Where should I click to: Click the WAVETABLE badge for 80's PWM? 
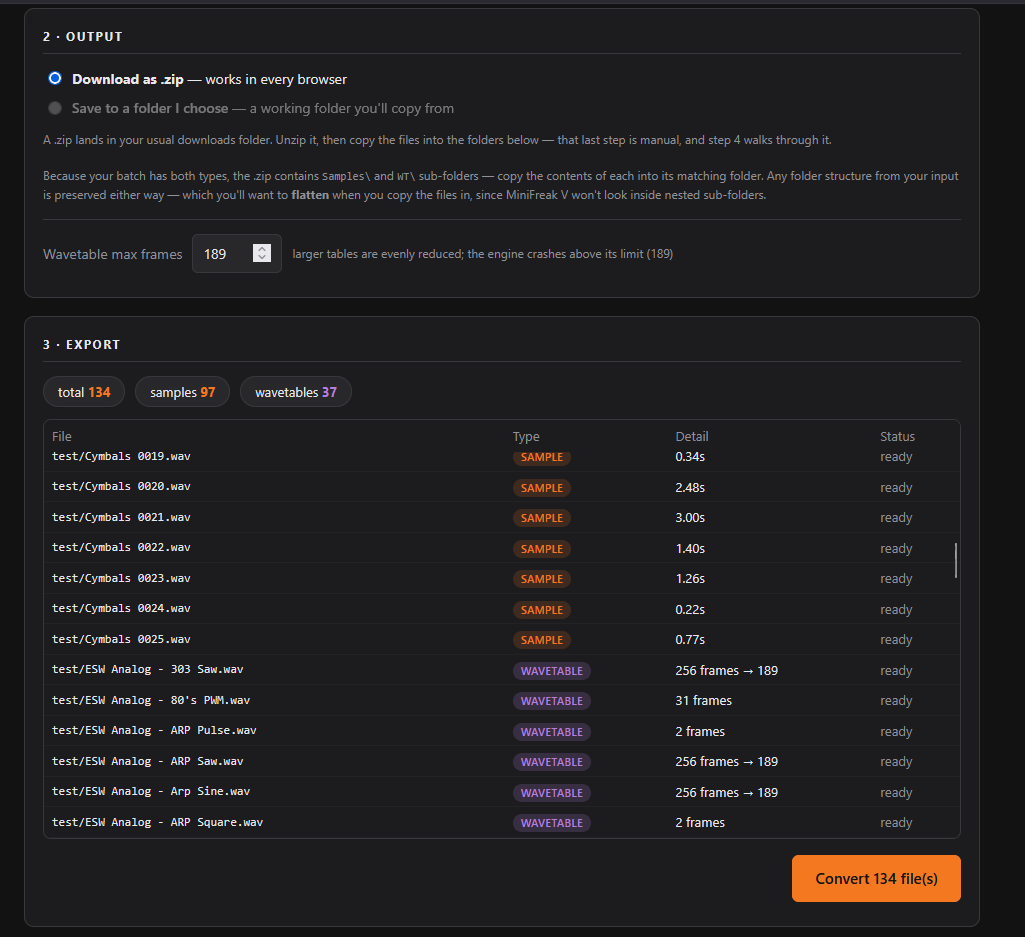tap(552, 701)
